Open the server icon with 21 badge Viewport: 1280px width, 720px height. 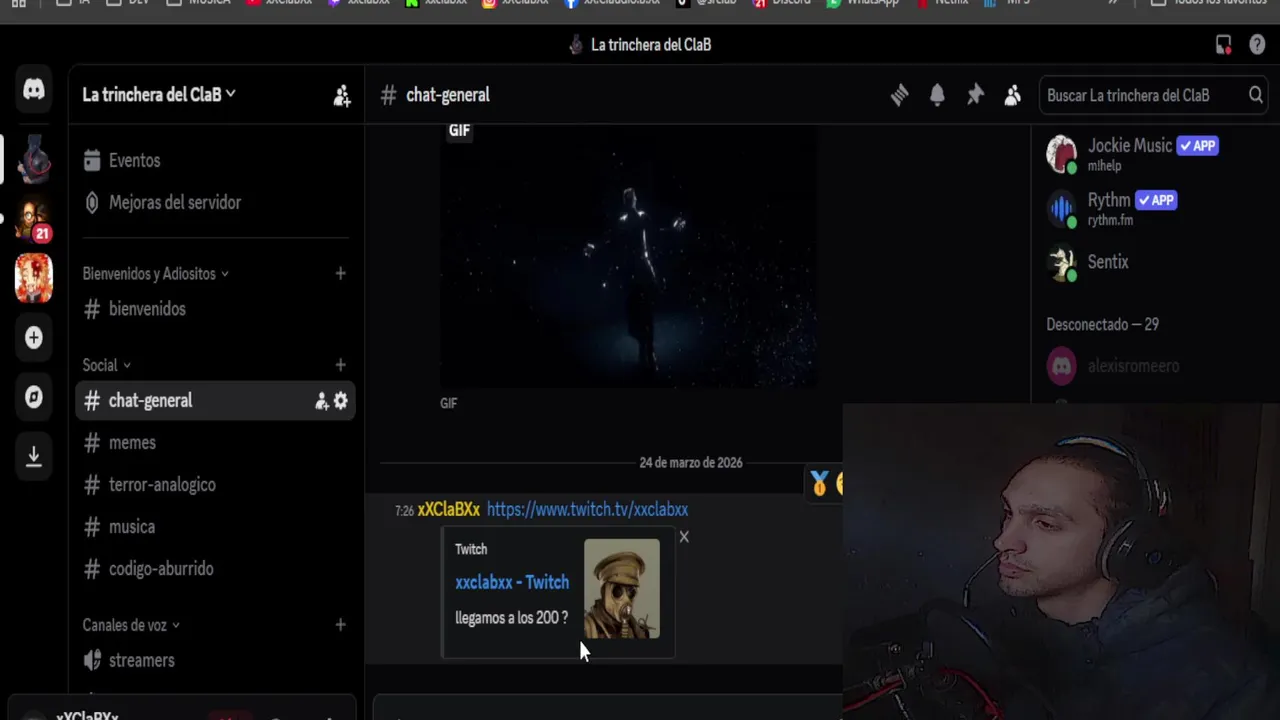33,219
